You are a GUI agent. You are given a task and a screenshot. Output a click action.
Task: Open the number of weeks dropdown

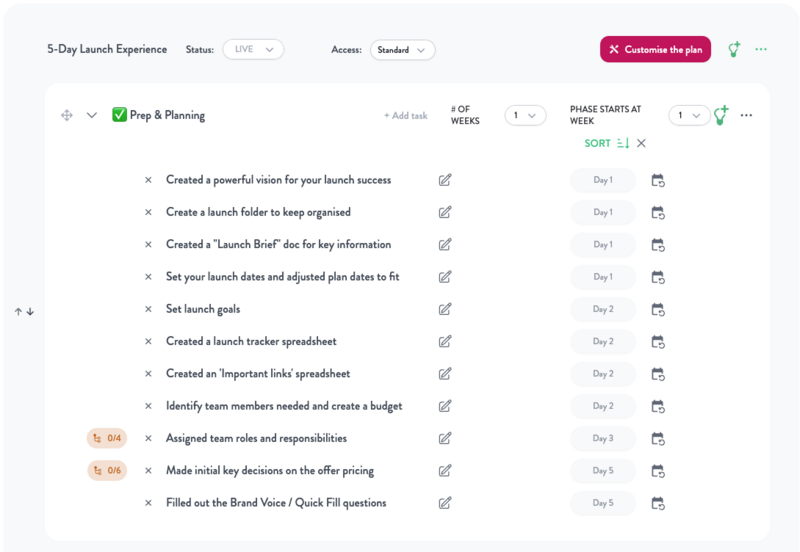(x=525, y=115)
